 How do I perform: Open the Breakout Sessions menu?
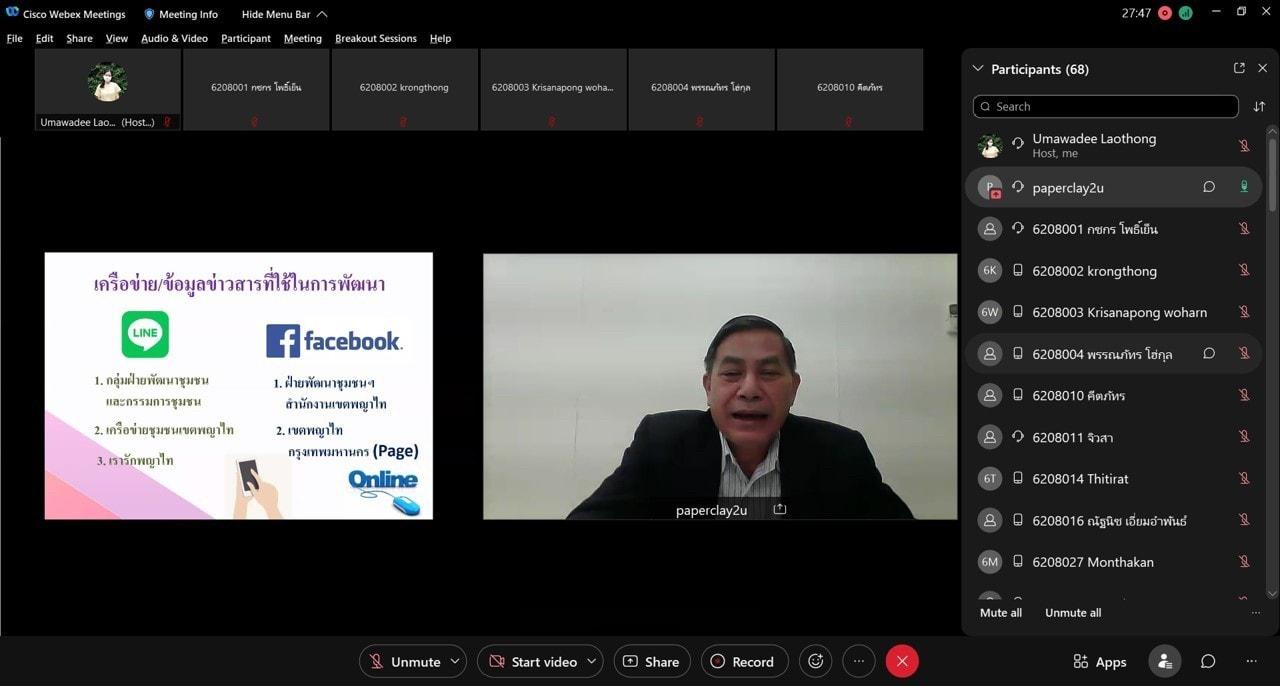(376, 38)
